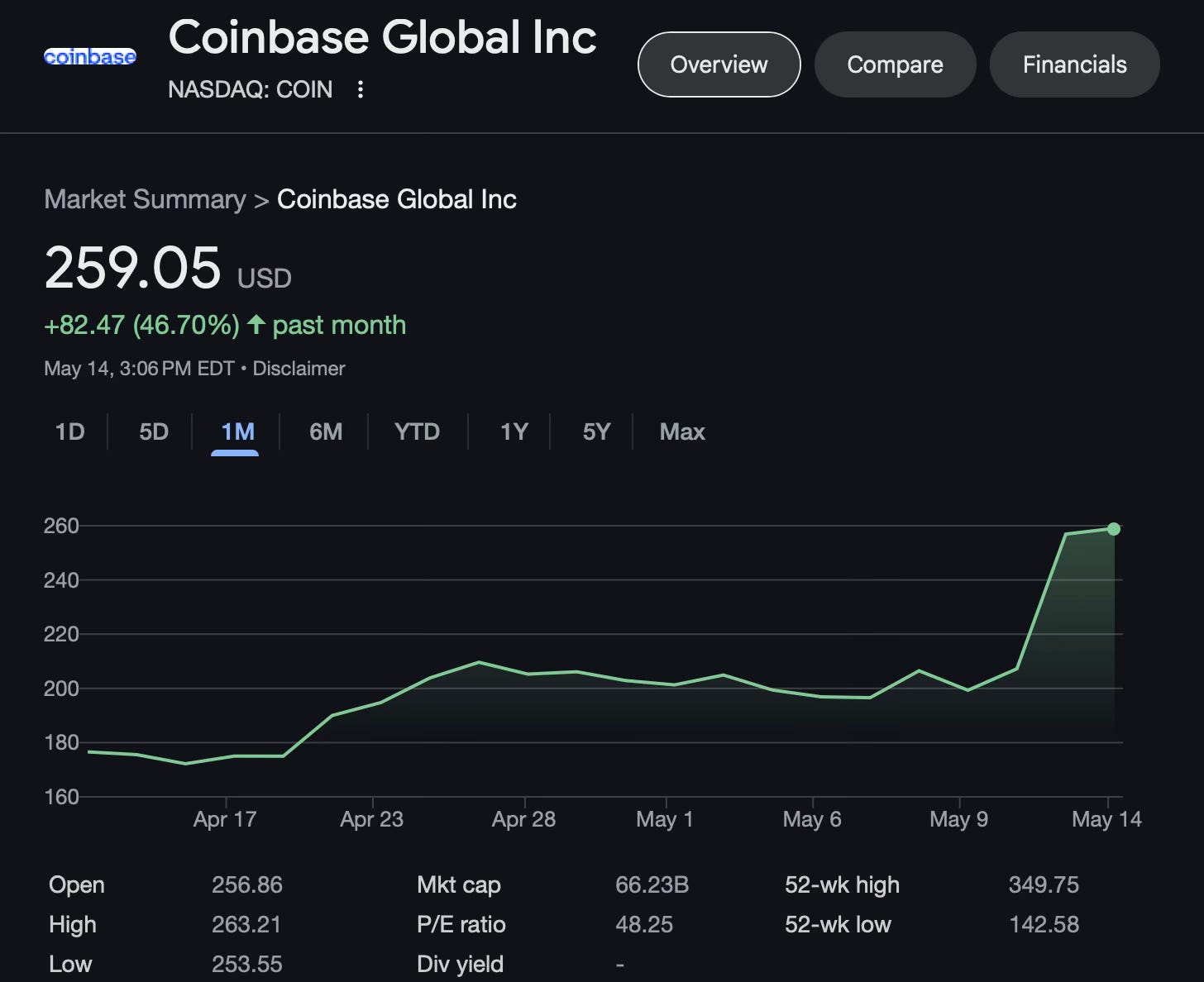Image resolution: width=1204 pixels, height=982 pixels.
Task: Click the Mkt cap label
Action: click(x=459, y=884)
